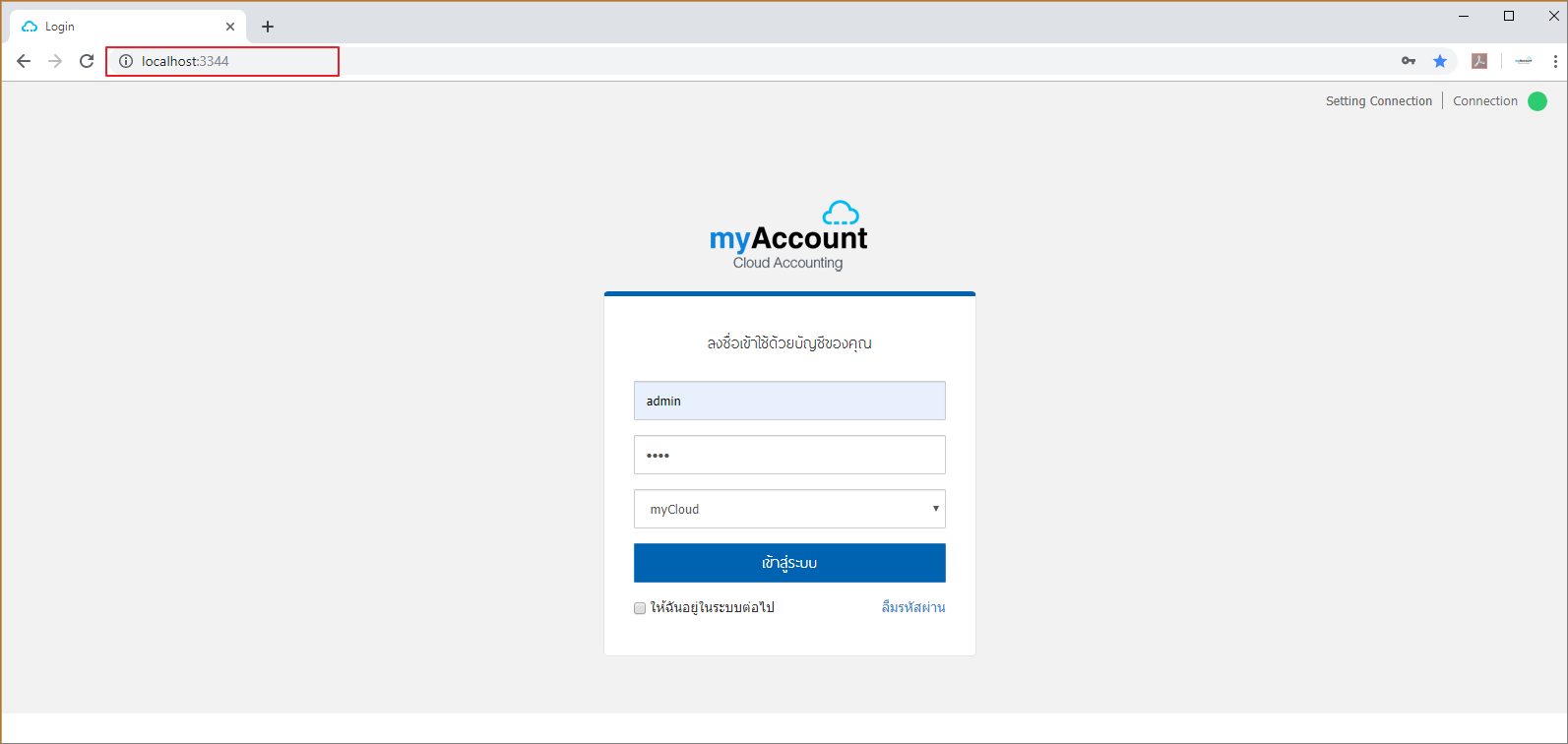Click the saved password key icon
Image resolution: width=1568 pixels, height=744 pixels.
(1409, 61)
